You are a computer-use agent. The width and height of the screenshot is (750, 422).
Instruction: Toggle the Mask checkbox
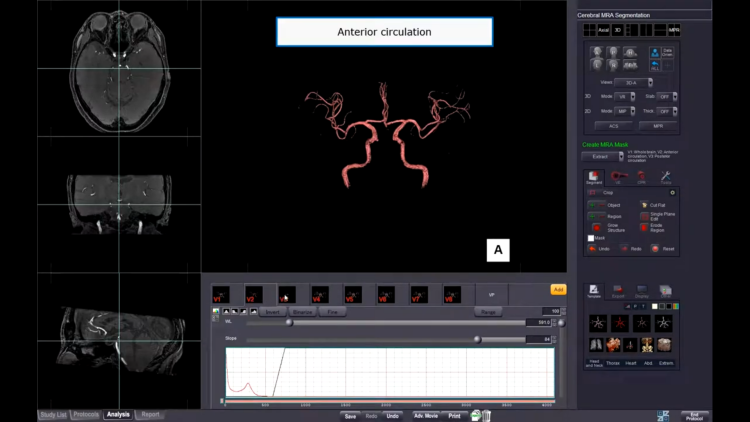click(591, 238)
